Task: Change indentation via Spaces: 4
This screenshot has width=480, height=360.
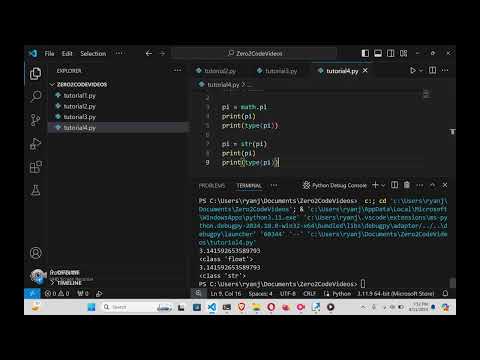Action: (x=260, y=294)
